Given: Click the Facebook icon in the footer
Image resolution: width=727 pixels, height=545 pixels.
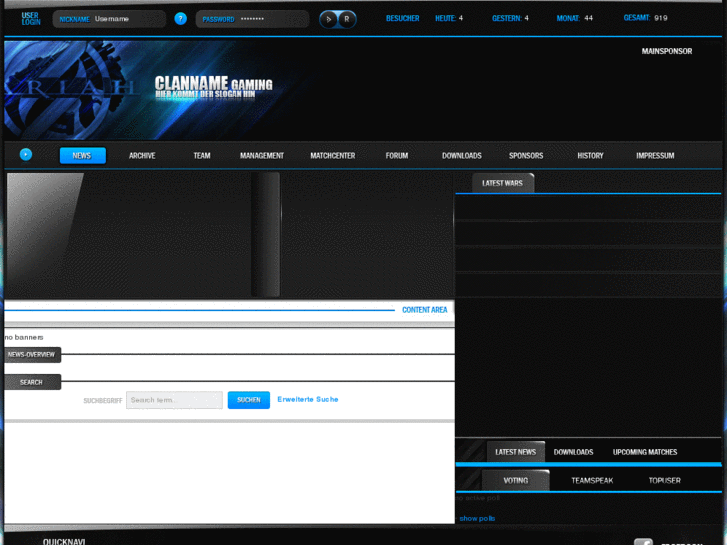Looking at the screenshot, I should 643,542.
